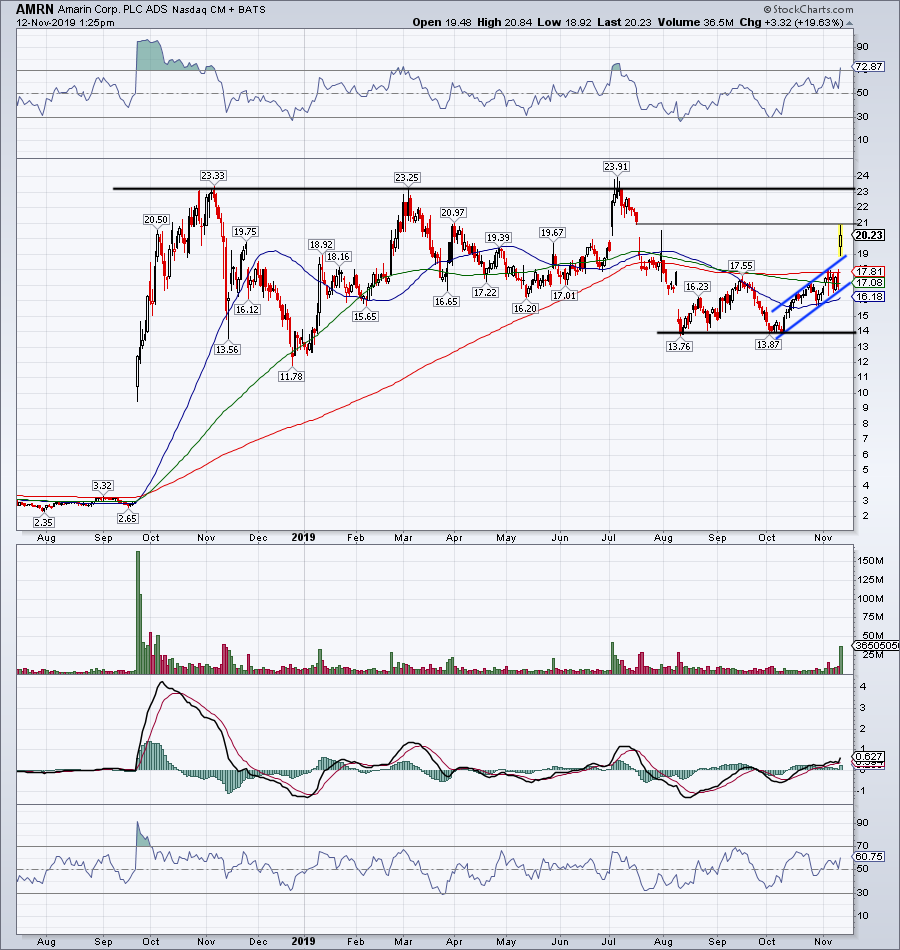The width and height of the screenshot is (900, 950).
Task: Click the 17.08 green moving average tag
Action: coord(869,283)
